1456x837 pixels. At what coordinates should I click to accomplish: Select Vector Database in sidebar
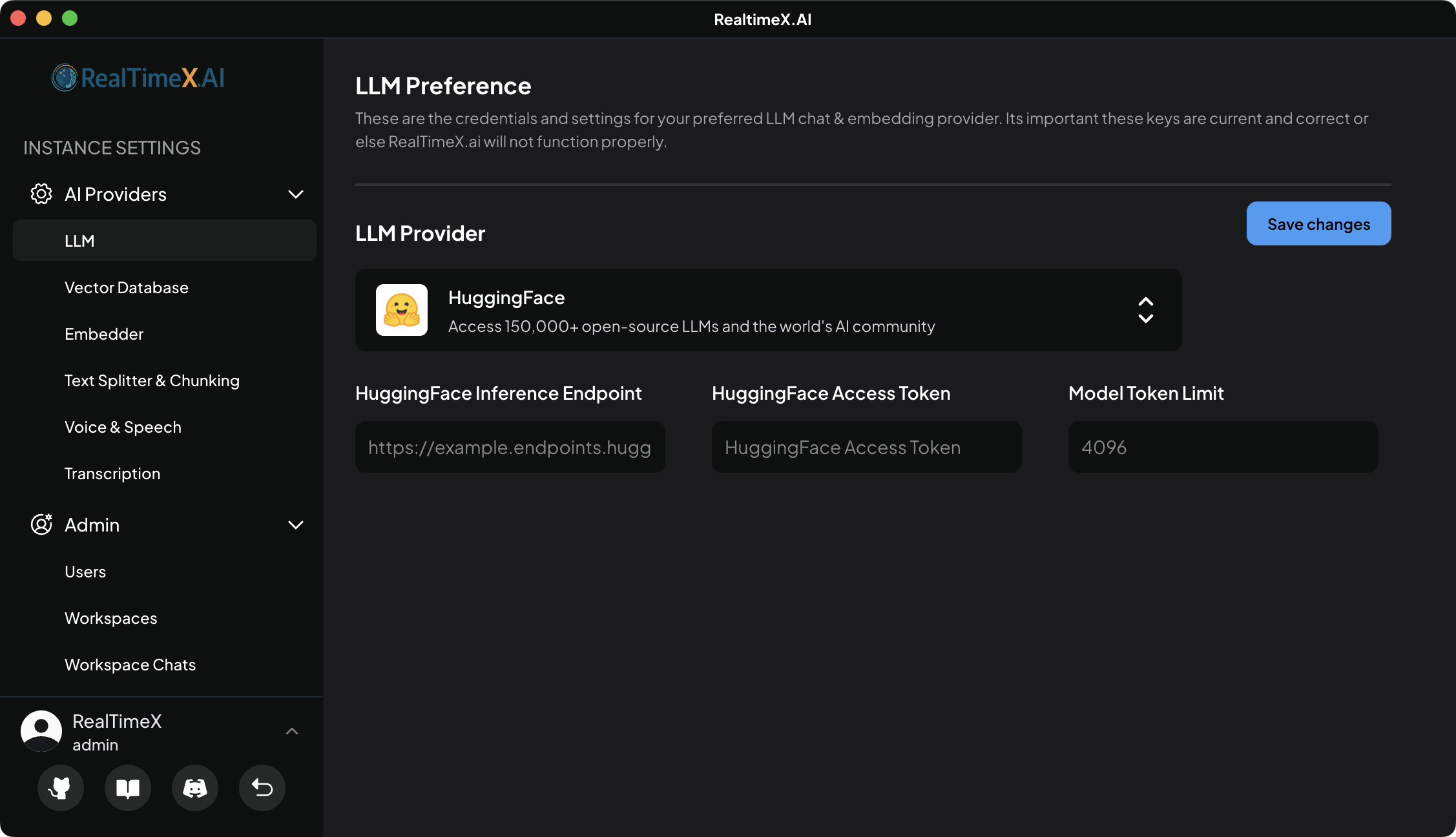coord(127,287)
